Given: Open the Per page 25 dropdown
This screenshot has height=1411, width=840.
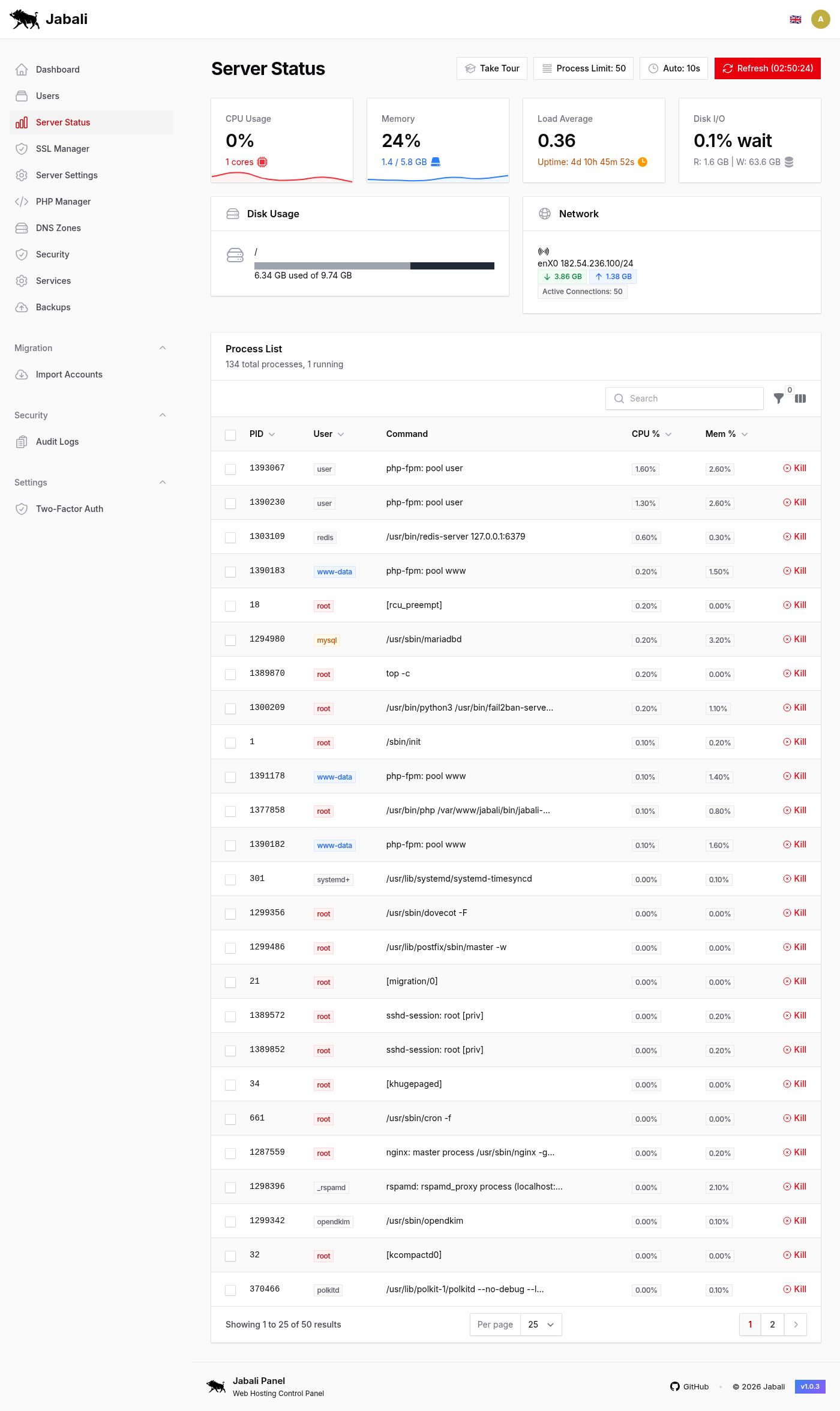Looking at the screenshot, I should (541, 1325).
